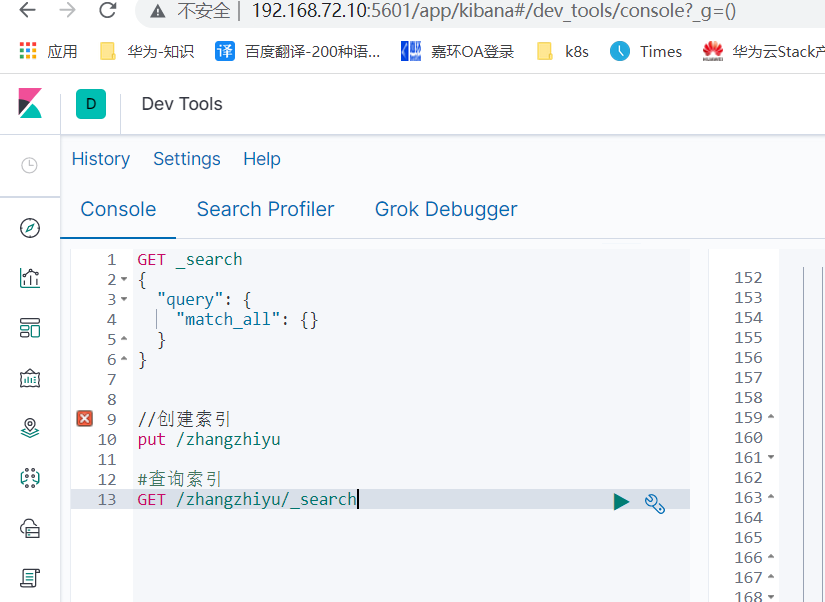Image resolution: width=825 pixels, height=602 pixels.
Task: Open the Times bookmark
Action: point(646,52)
